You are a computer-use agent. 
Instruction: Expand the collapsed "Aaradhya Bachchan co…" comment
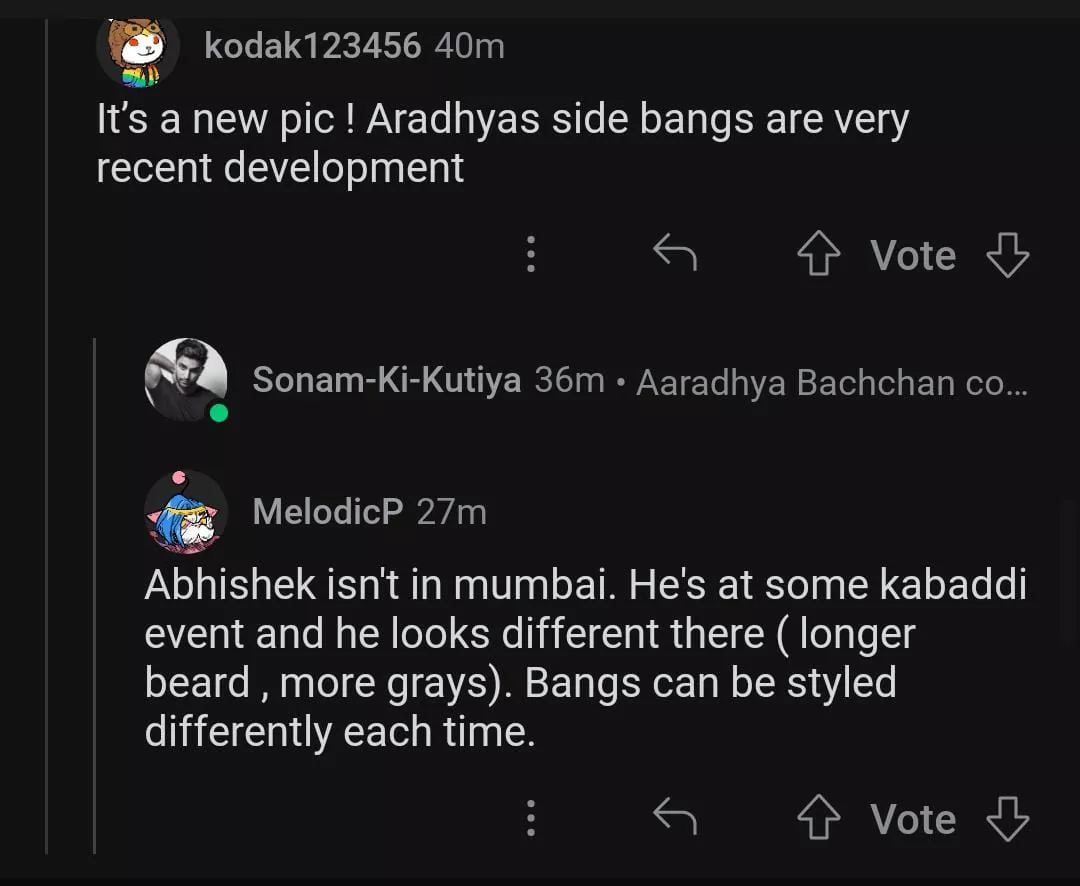[x=830, y=382]
